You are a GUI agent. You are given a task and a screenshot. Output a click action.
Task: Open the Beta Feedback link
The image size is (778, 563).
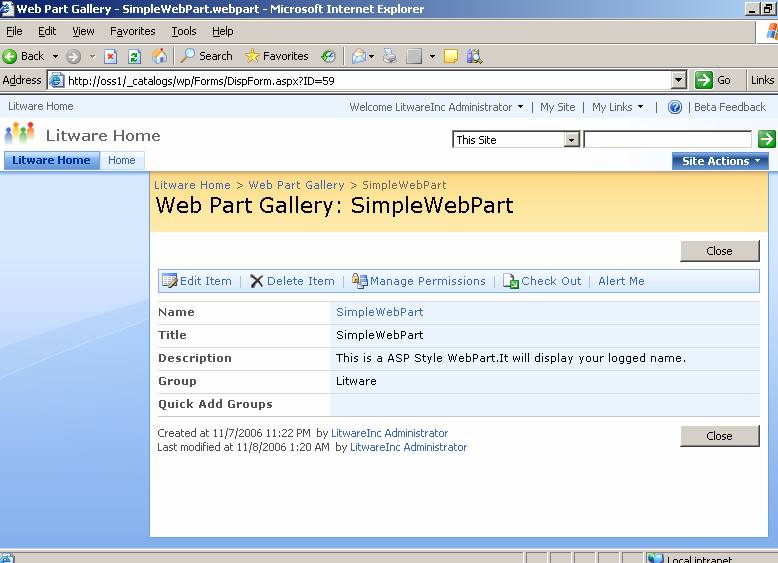(x=730, y=107)
